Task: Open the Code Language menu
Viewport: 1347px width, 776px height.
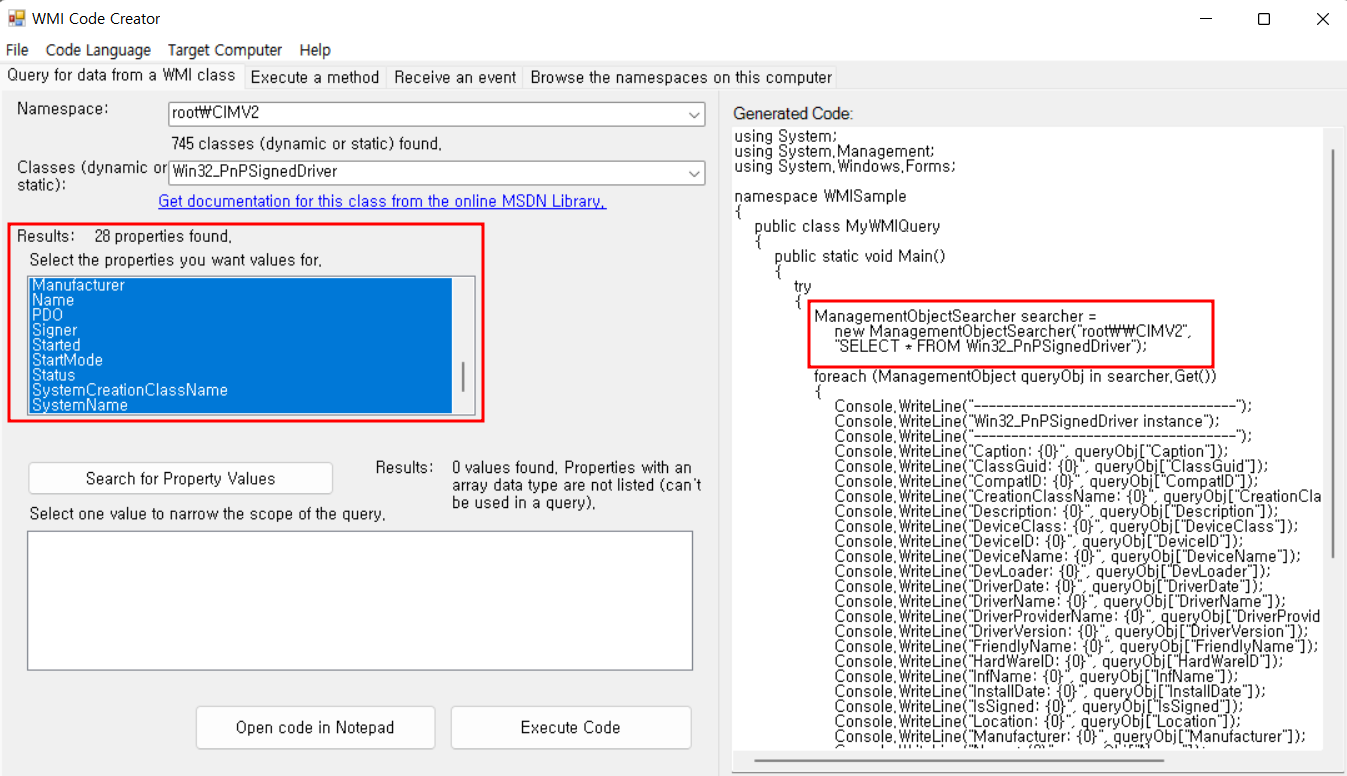Action: (98, 50)
